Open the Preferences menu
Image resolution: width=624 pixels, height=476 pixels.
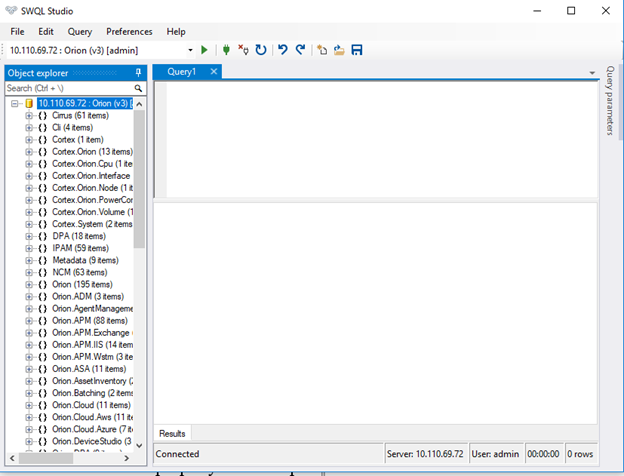(129, 31)
